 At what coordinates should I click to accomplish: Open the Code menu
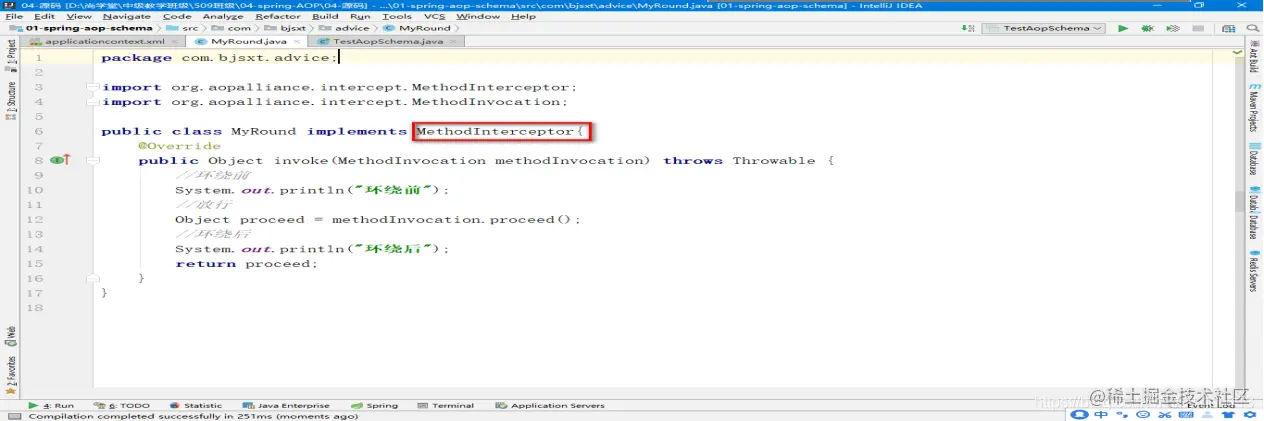pyautogui.click(x=177, y=16)
